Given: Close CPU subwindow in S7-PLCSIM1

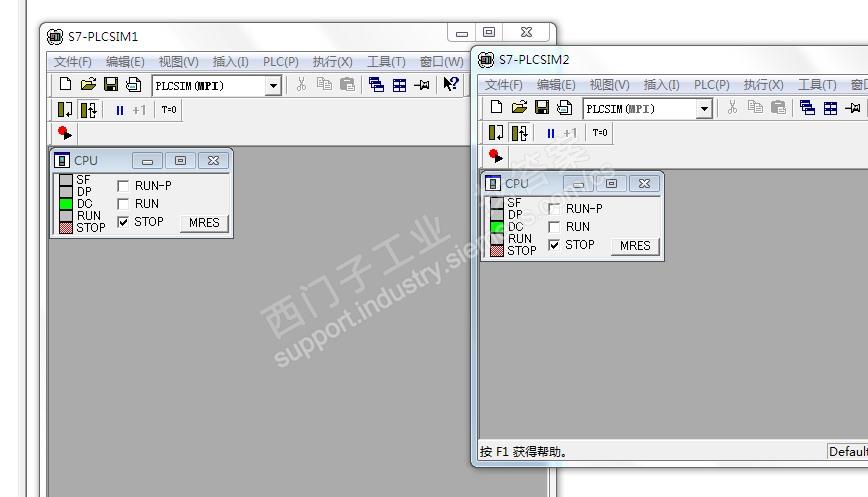Looking at the screenshot, I should [213, 161].
